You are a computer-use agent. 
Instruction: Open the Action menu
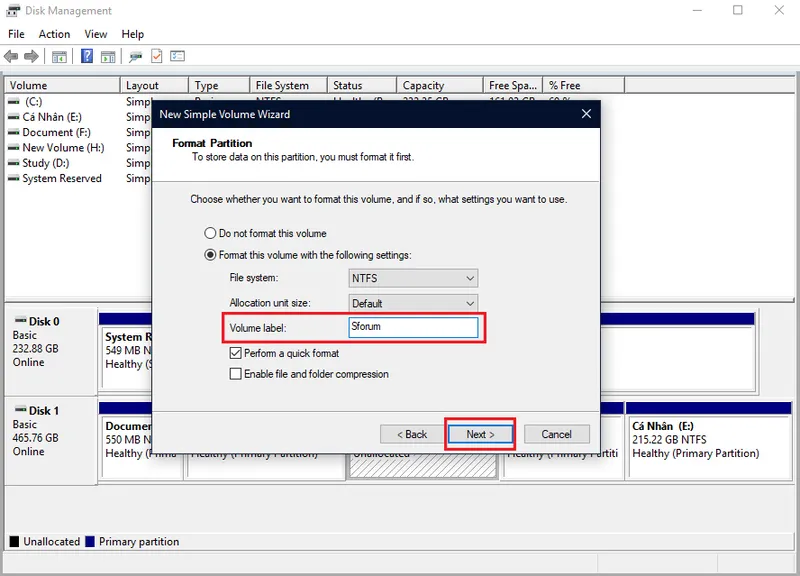[54, 34]
